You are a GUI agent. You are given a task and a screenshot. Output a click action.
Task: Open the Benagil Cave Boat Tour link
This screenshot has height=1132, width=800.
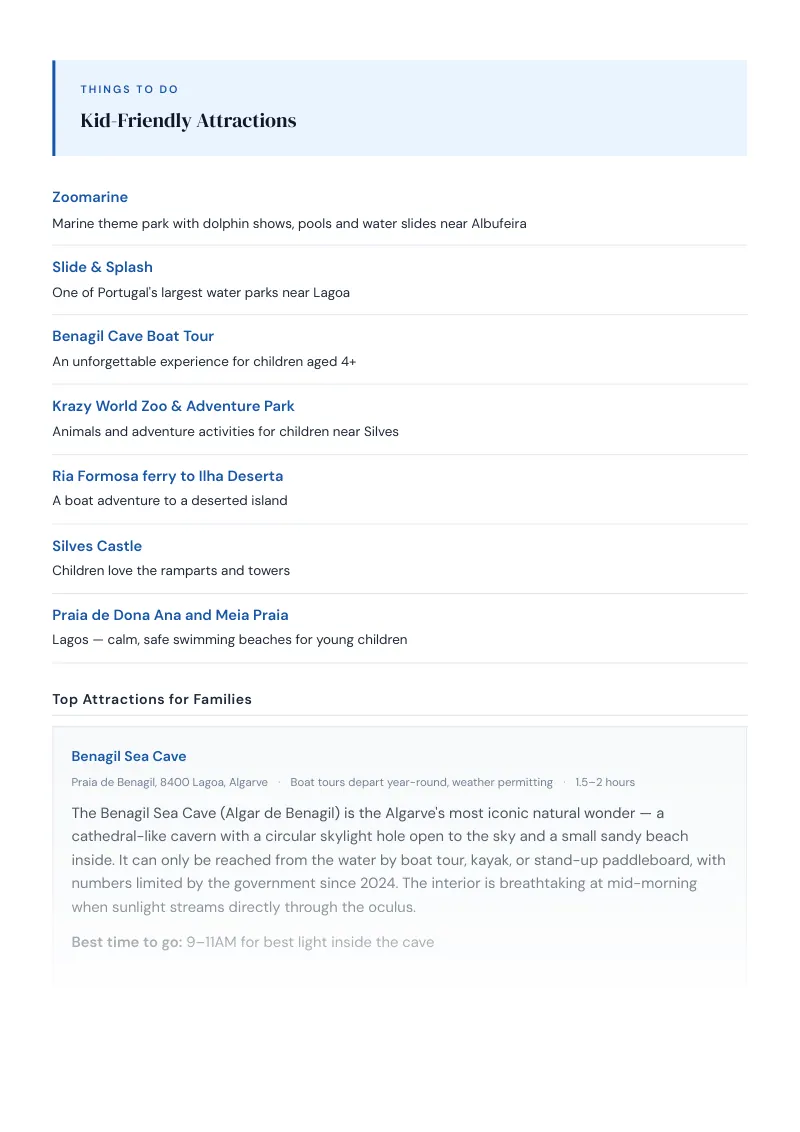[x=133, y=336]
